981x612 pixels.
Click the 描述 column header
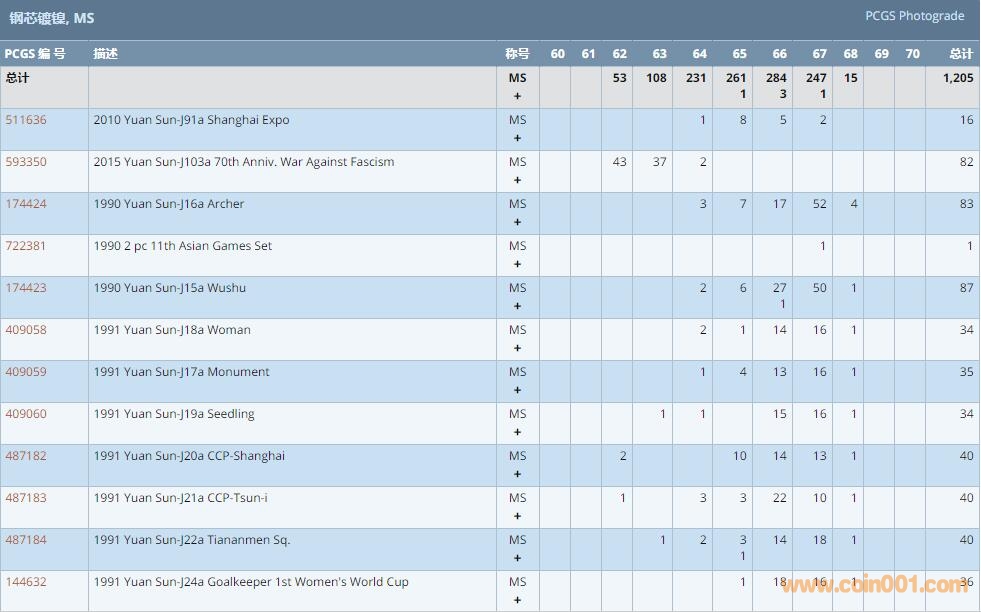105,54
